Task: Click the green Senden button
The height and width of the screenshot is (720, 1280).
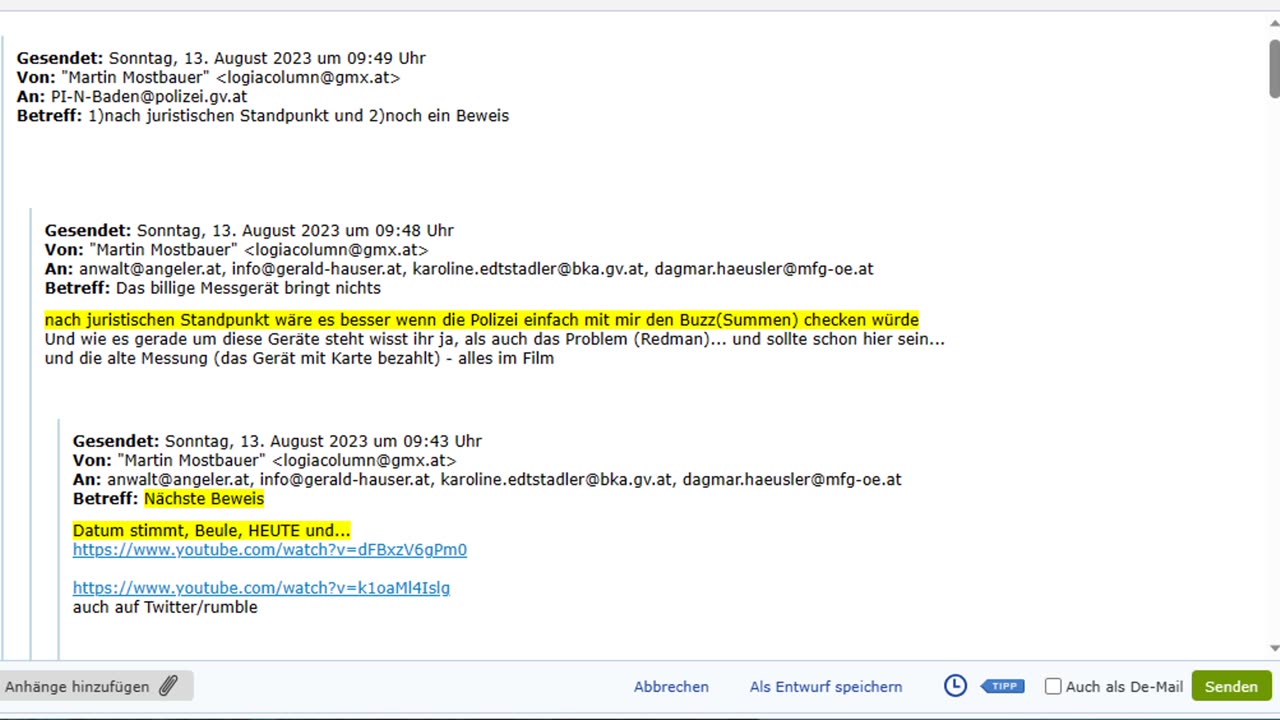Action: click(1231, 686)
